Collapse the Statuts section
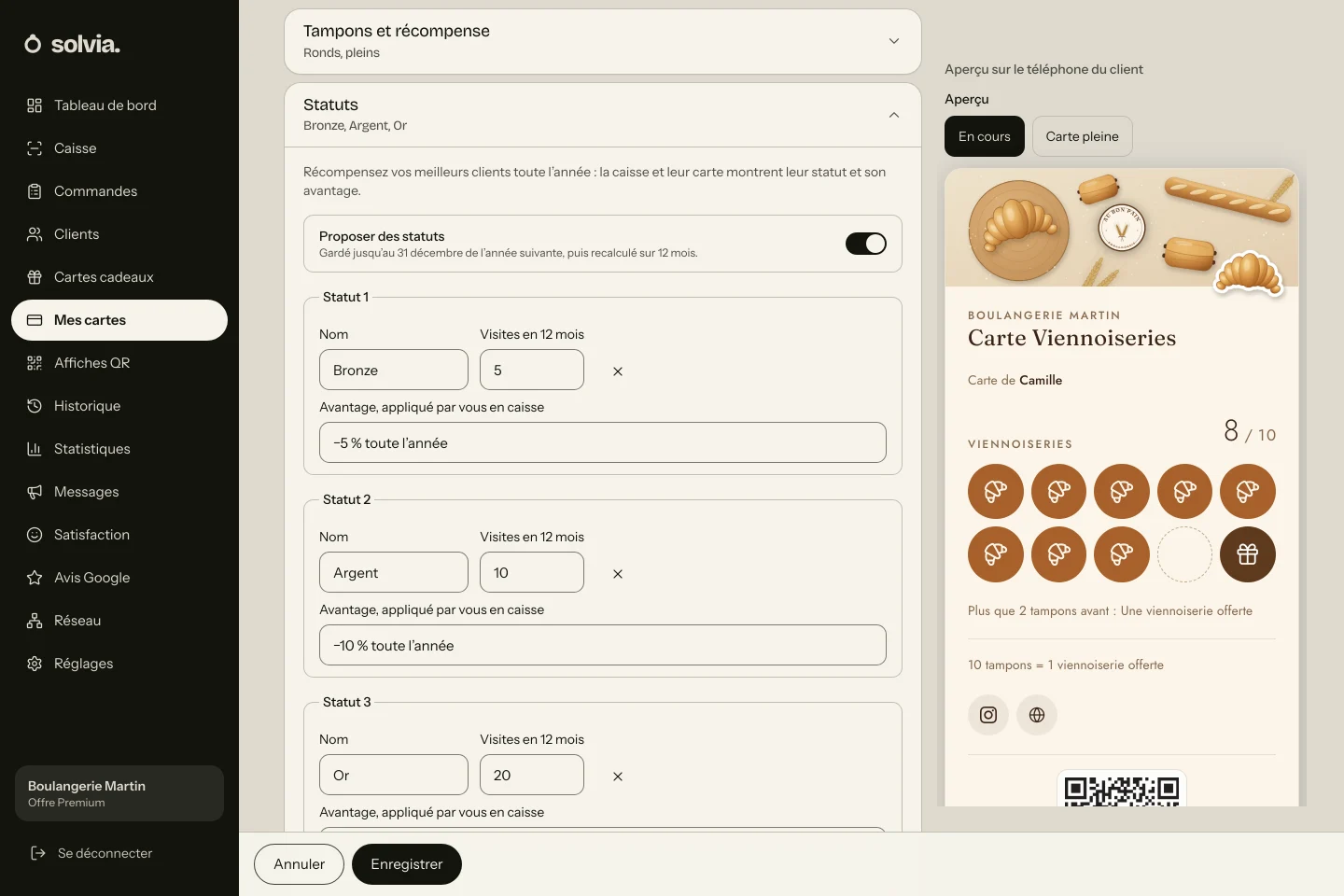 pyautogui.click(x=603, y=115)
